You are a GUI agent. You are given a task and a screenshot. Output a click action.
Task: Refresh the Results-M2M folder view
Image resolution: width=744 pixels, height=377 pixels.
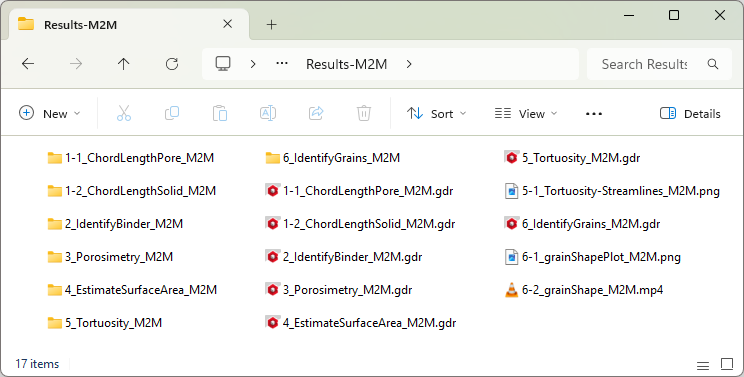(x=172, y=64)
